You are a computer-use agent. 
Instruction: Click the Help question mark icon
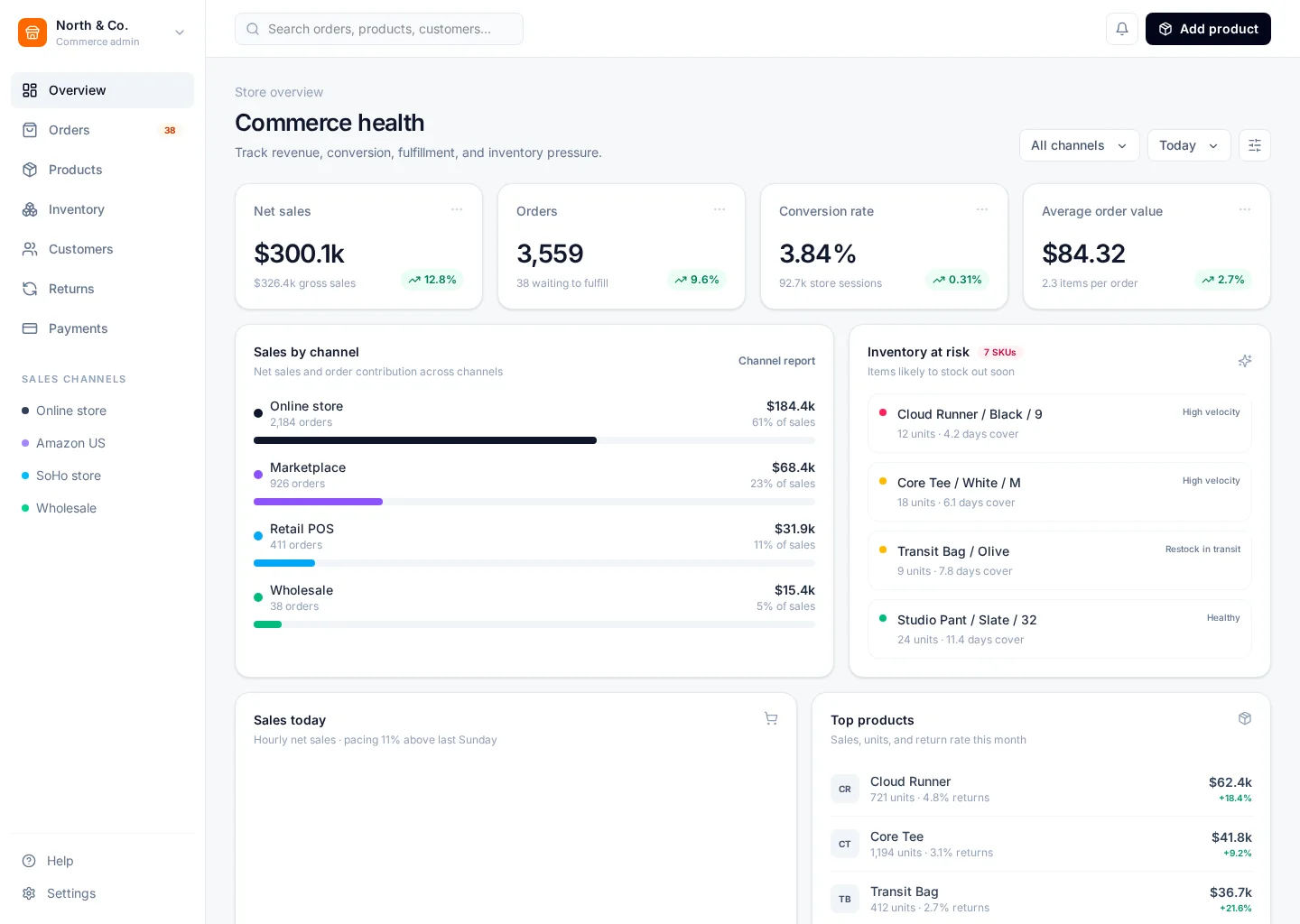pyautogui.click(x=29, y=861)
